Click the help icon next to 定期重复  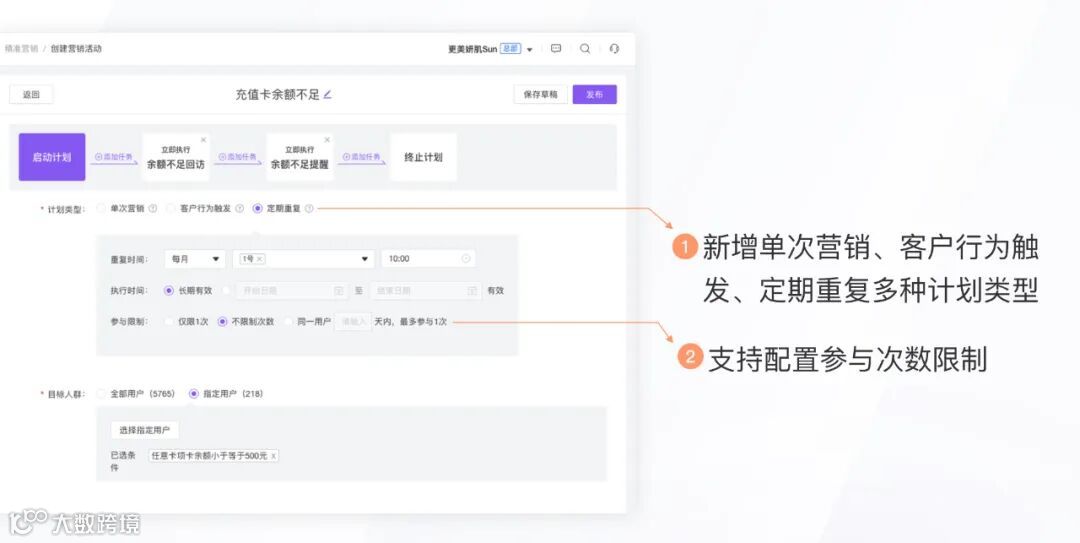coord(309,208)
